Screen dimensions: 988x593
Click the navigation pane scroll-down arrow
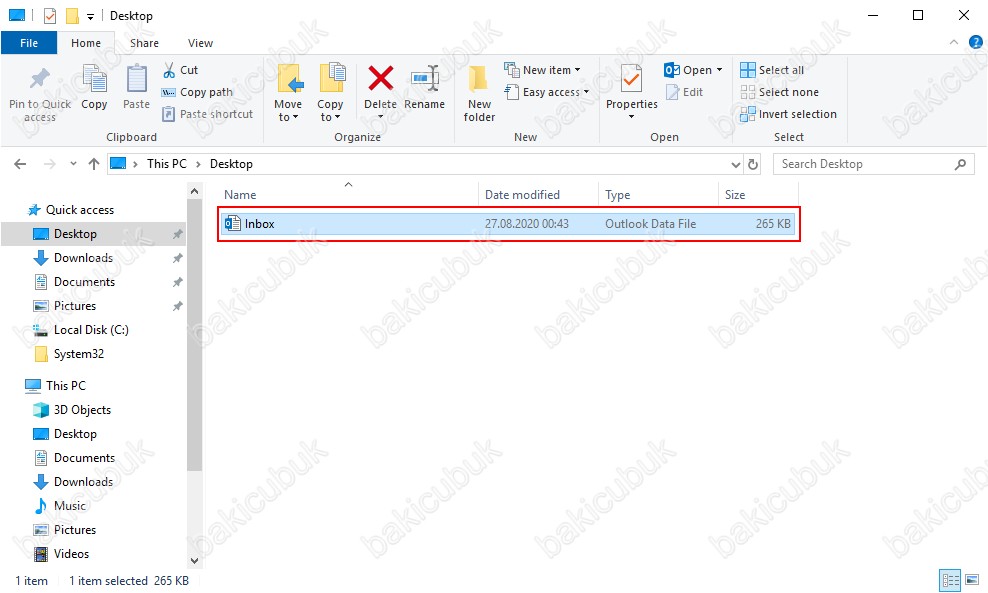tap(195, 560)
